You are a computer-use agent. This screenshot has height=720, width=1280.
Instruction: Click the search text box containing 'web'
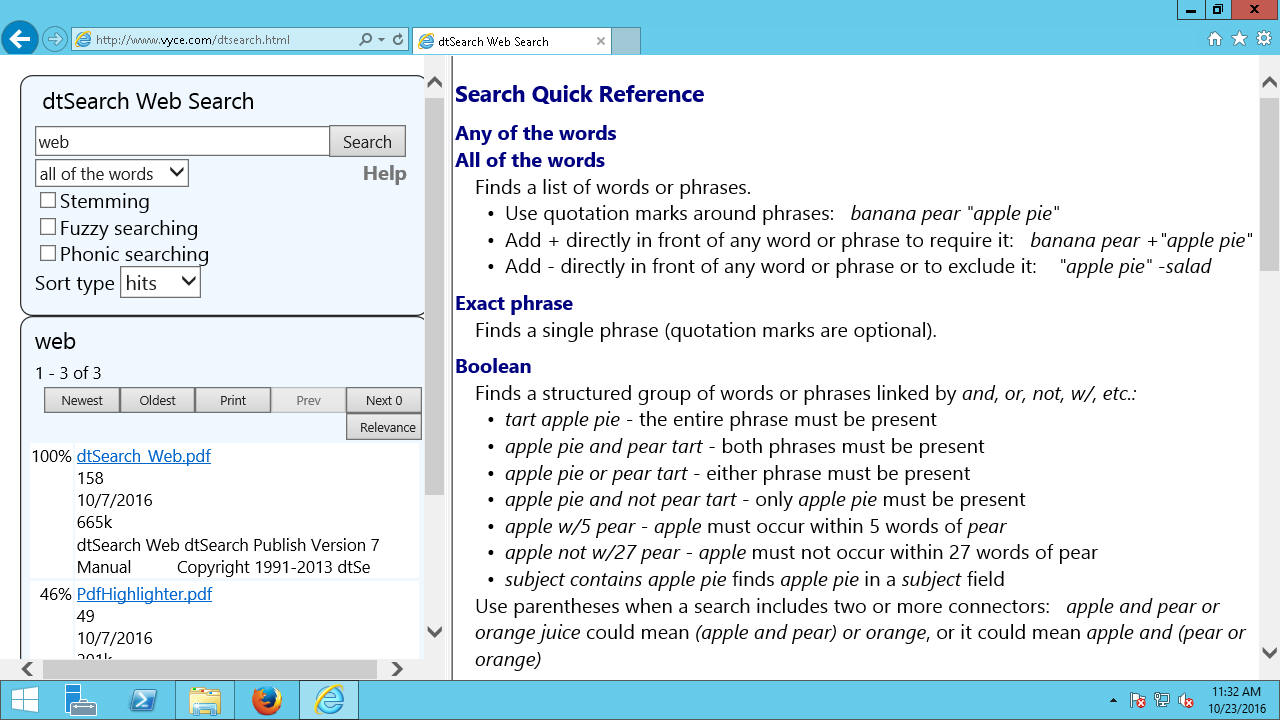click(182, 141)
